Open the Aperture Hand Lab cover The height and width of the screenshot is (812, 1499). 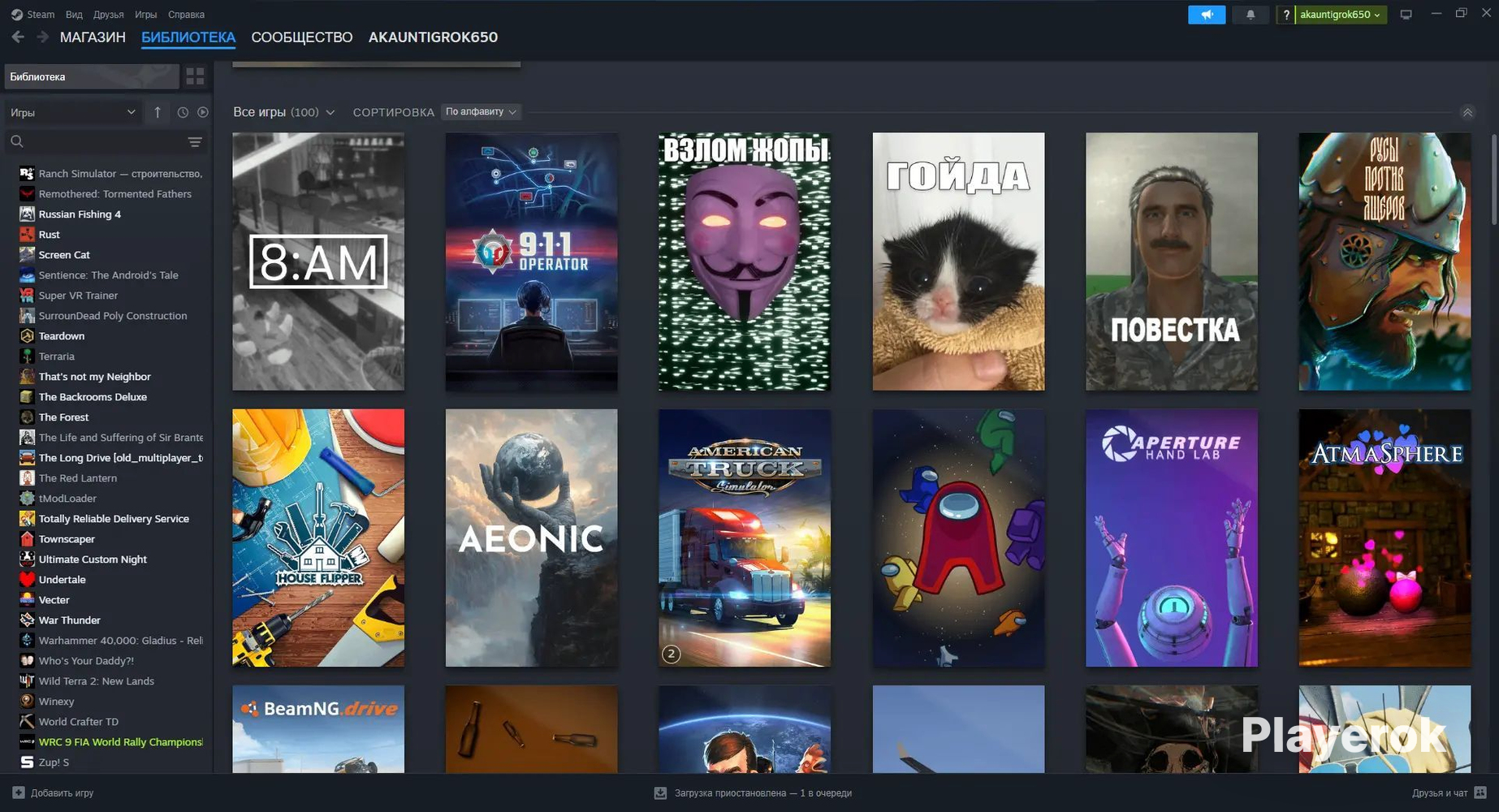click(1172, 538)
